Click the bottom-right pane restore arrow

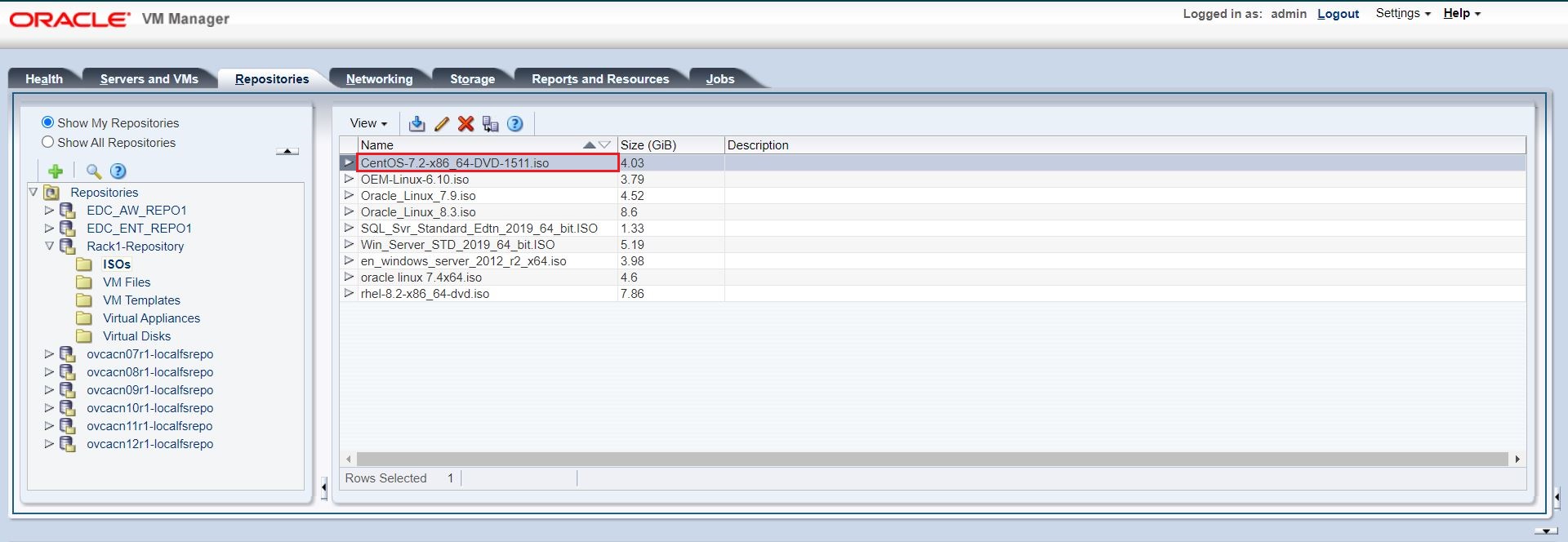coord(1545,531)
